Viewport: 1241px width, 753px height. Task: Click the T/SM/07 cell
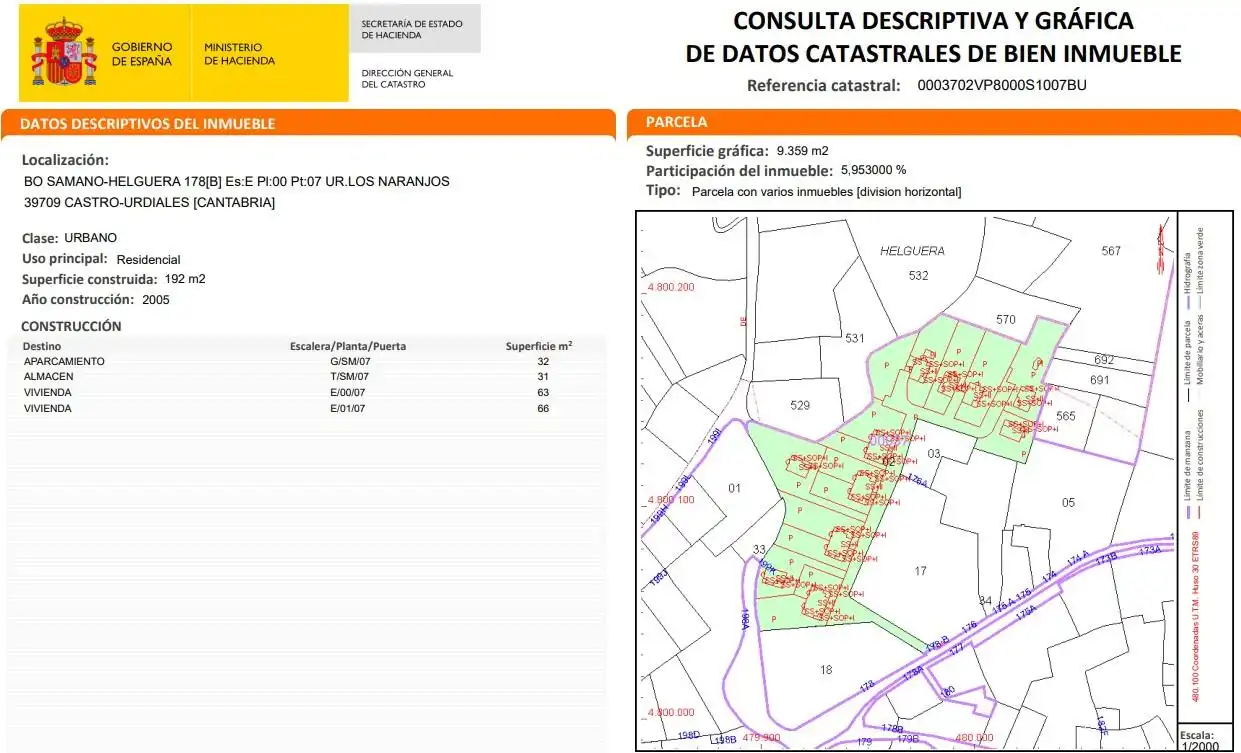[x=349, y=376]
